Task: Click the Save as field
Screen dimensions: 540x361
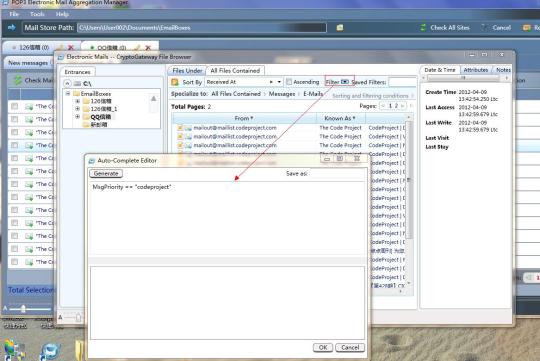Action: click(336, 174)
